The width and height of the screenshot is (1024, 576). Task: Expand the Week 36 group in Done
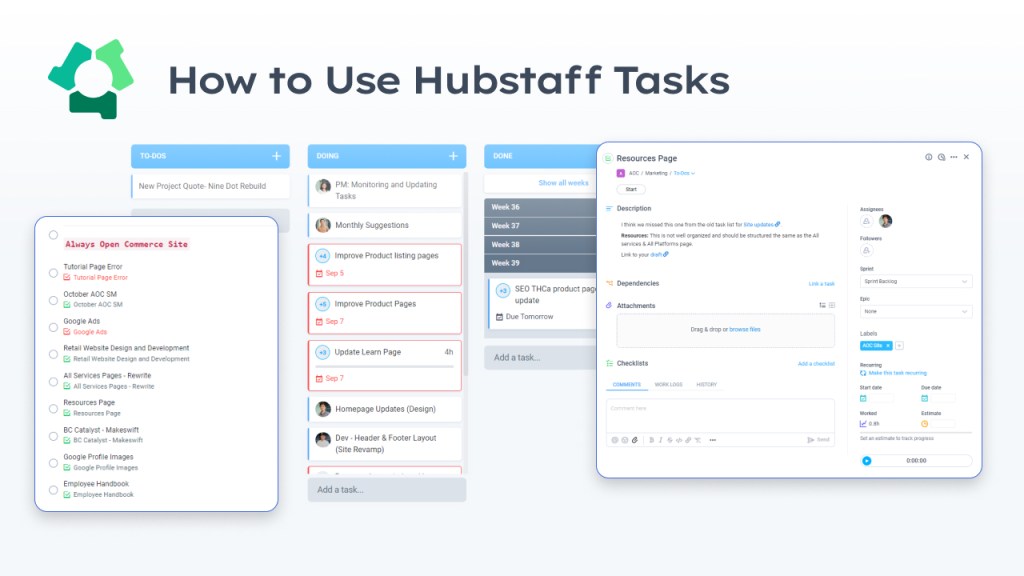point(540,207)
